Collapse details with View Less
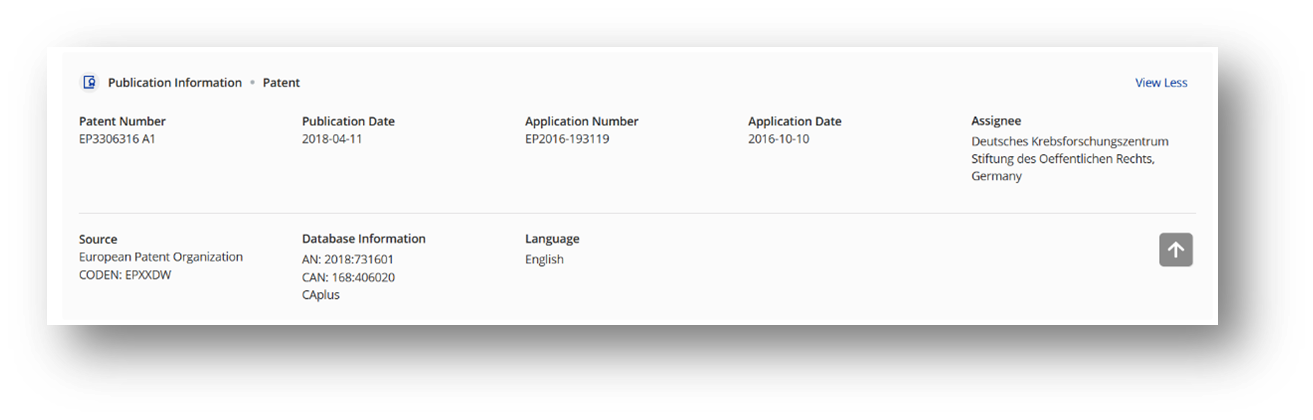 point(1161,83)
